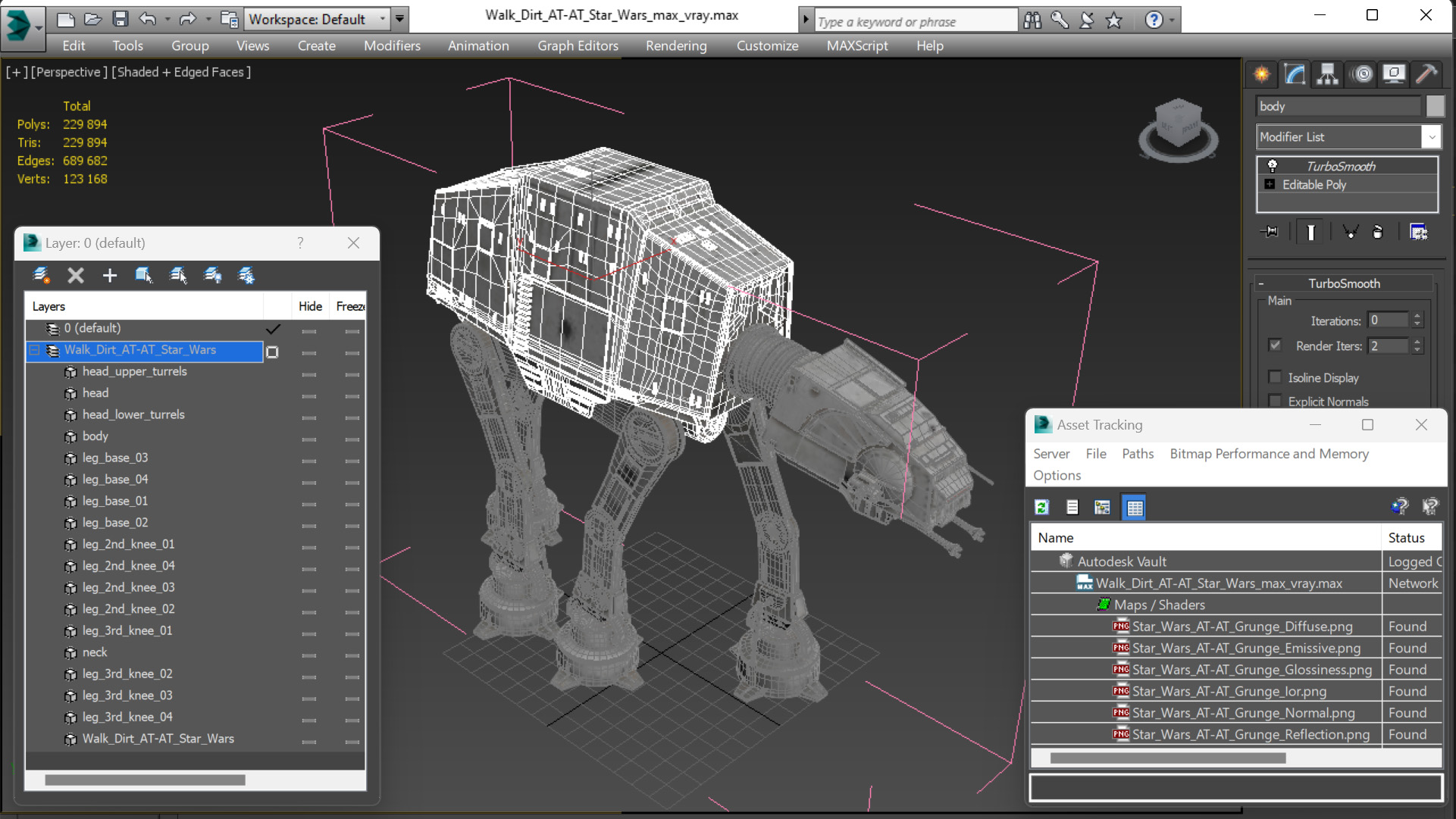Open redo history dropdown arrow
1456x819 pixels.
click(x=208, y=19)
